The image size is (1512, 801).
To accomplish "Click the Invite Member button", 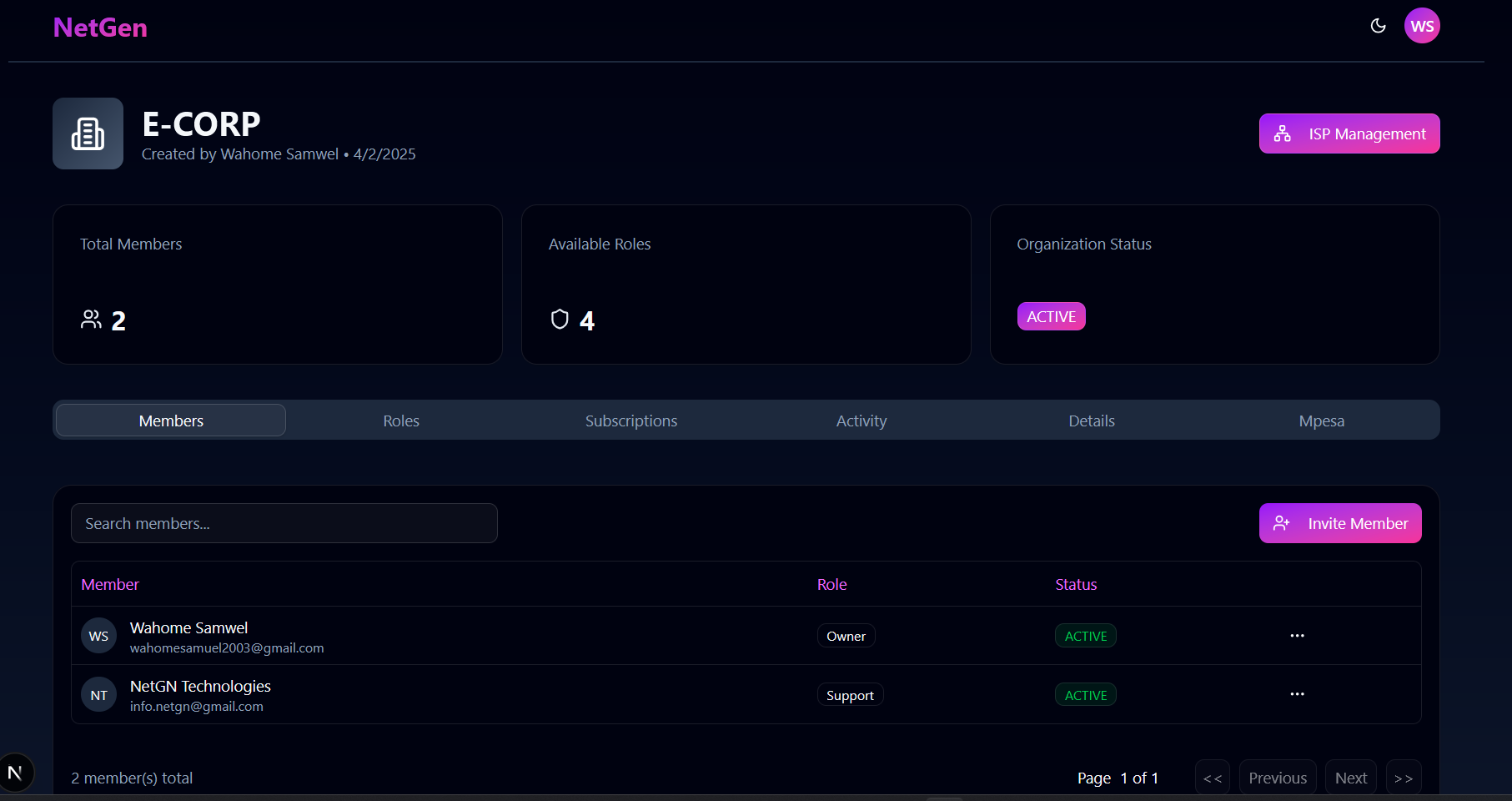I will pyautogui.click(x=1339, y=523).
